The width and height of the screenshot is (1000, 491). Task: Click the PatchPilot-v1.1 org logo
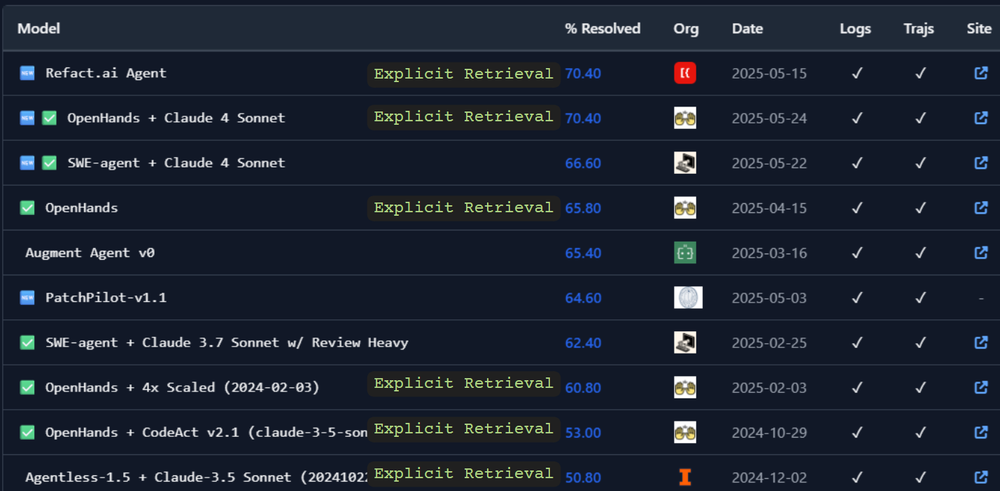coord(688,298)
